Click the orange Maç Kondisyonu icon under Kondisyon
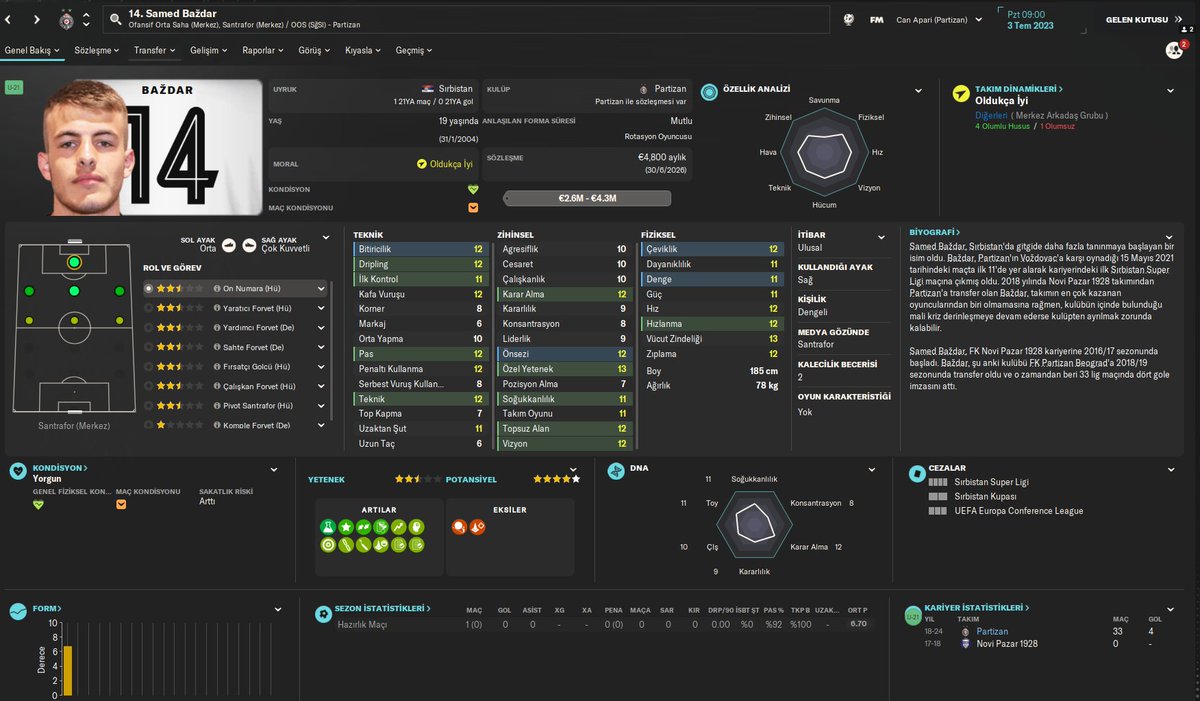This screenshot has height=701, width=1200. (121, 504)
